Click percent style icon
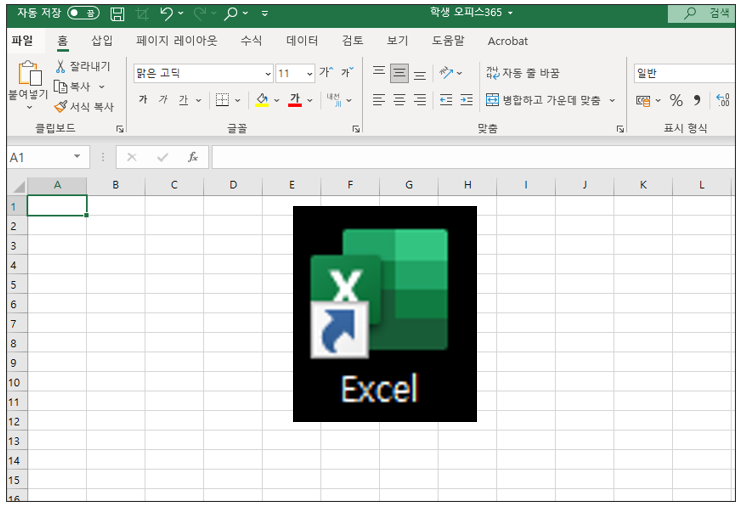 coord(676,100)
